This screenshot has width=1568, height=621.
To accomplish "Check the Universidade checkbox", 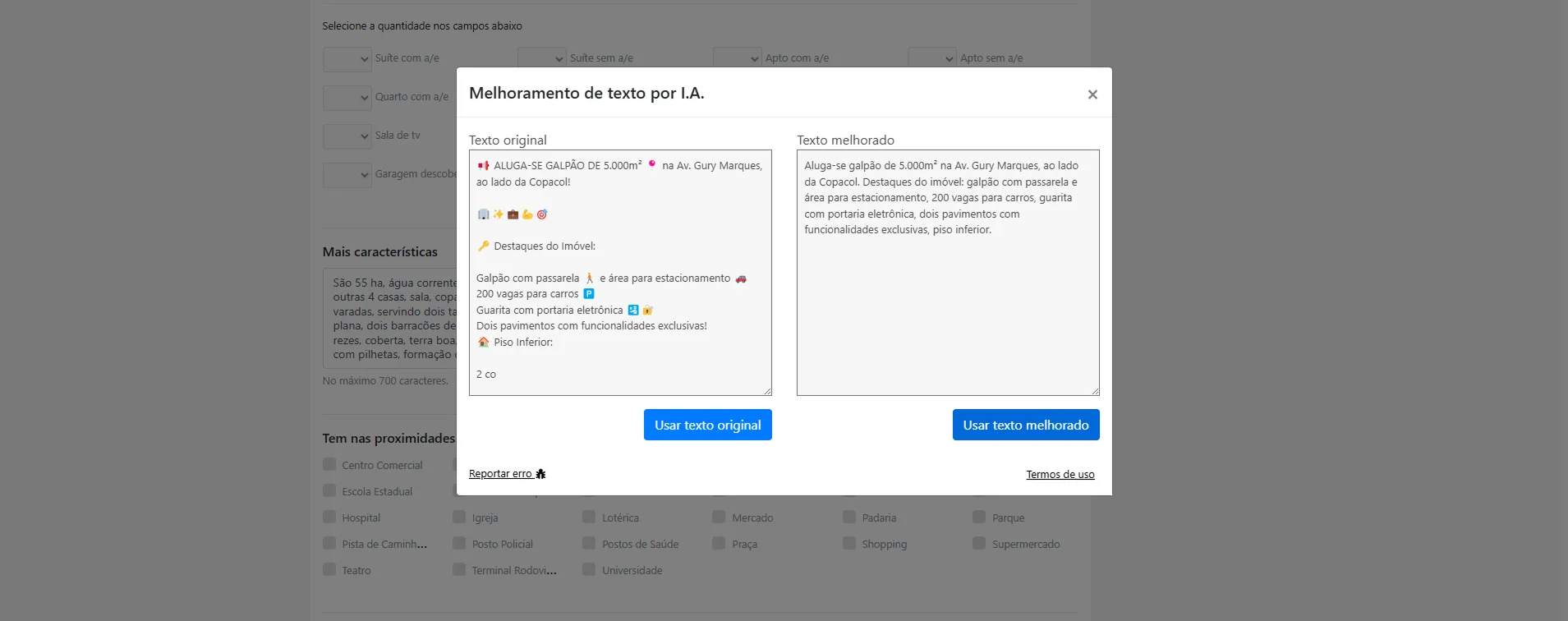I will (x=589, y=570).
